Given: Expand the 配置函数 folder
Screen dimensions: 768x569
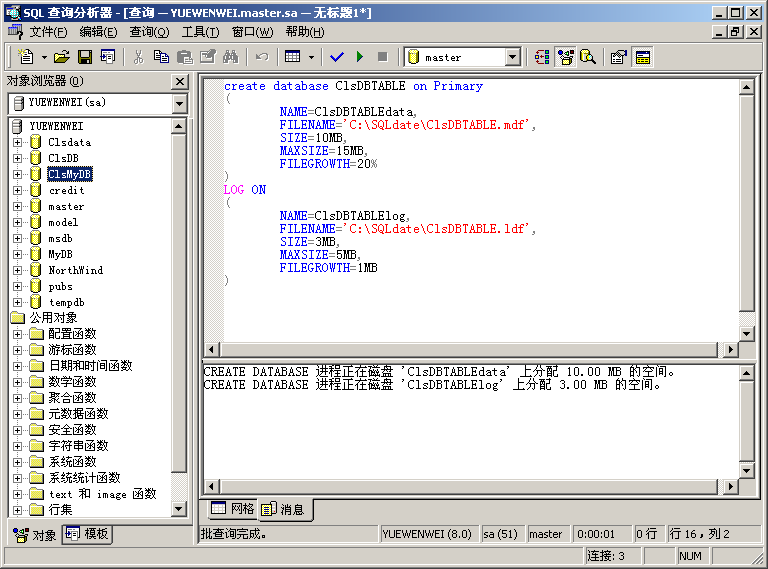Looking at the screenshot, I should tap(18, 334).
